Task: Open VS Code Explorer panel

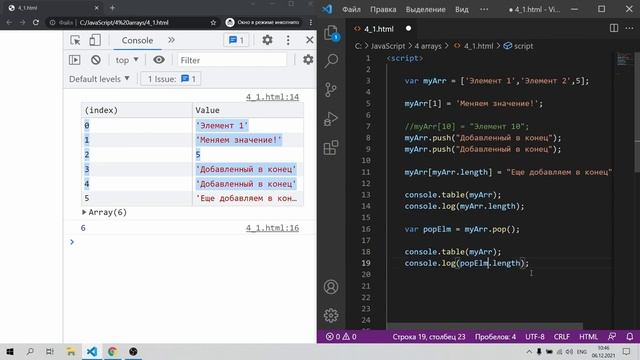Action: (331, 33)
